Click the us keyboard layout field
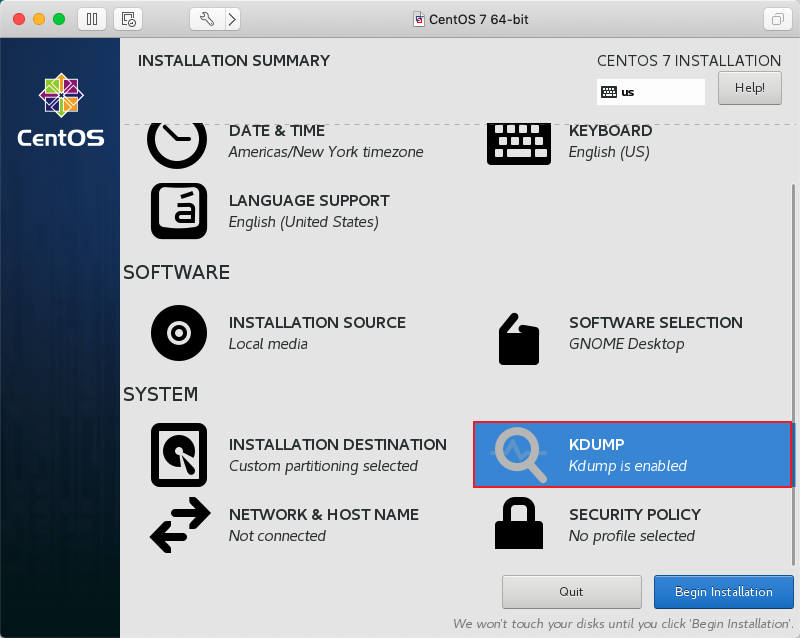800x638 pixels. [x=651, y=92]
